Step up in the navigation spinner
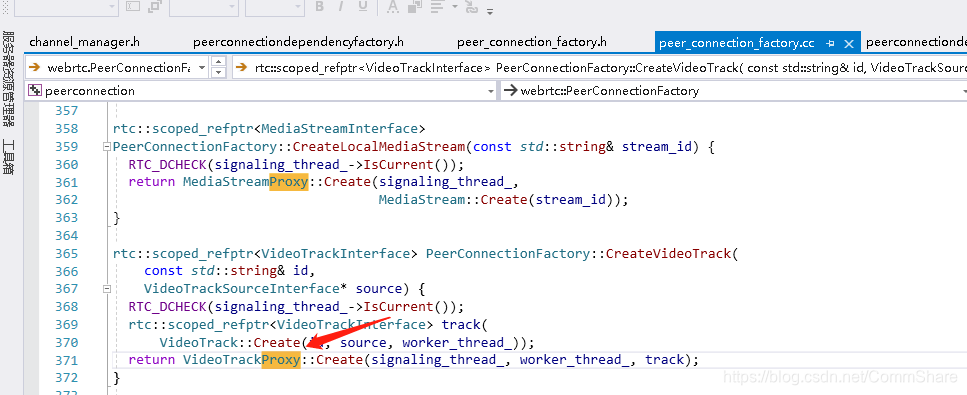Viewport: 967px width, 395px height. (218, 62)
